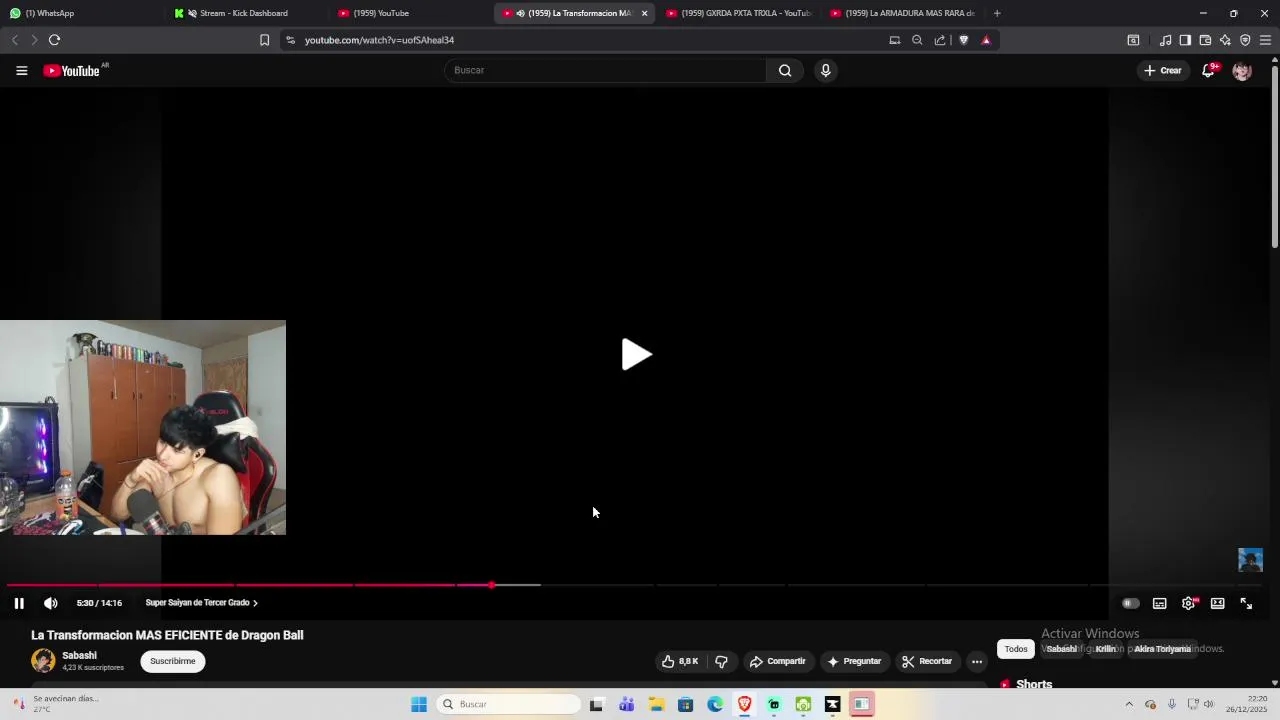
Task: Toggle subtitles captions button
Action: coord(1160,603)
